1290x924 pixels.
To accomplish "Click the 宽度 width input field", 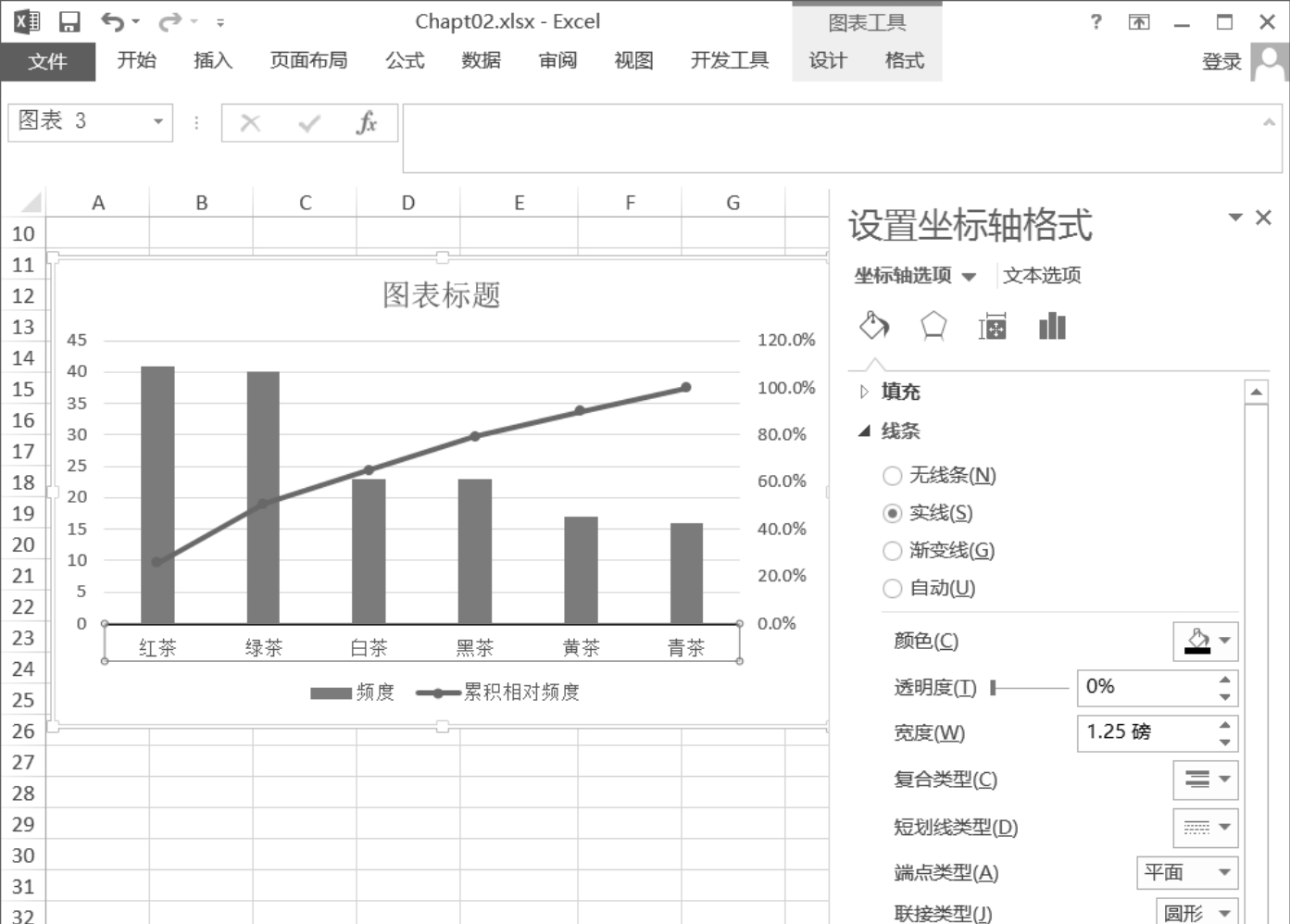I will (1146, 732).
